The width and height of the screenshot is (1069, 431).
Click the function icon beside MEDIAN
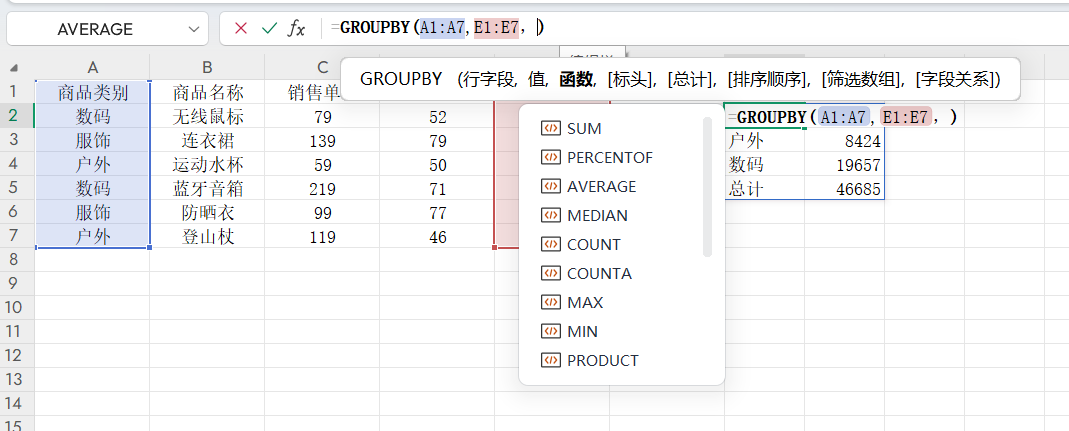coord(549,216)
